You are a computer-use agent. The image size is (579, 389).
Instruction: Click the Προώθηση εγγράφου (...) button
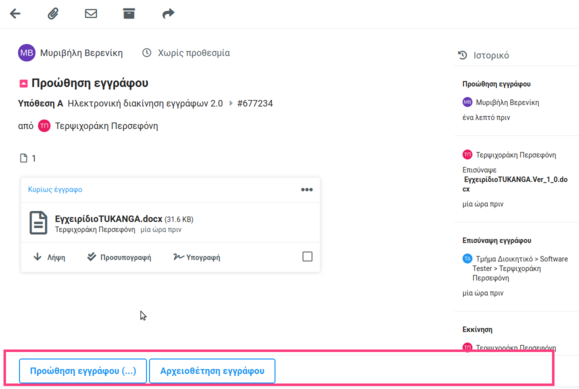[83, 371]
